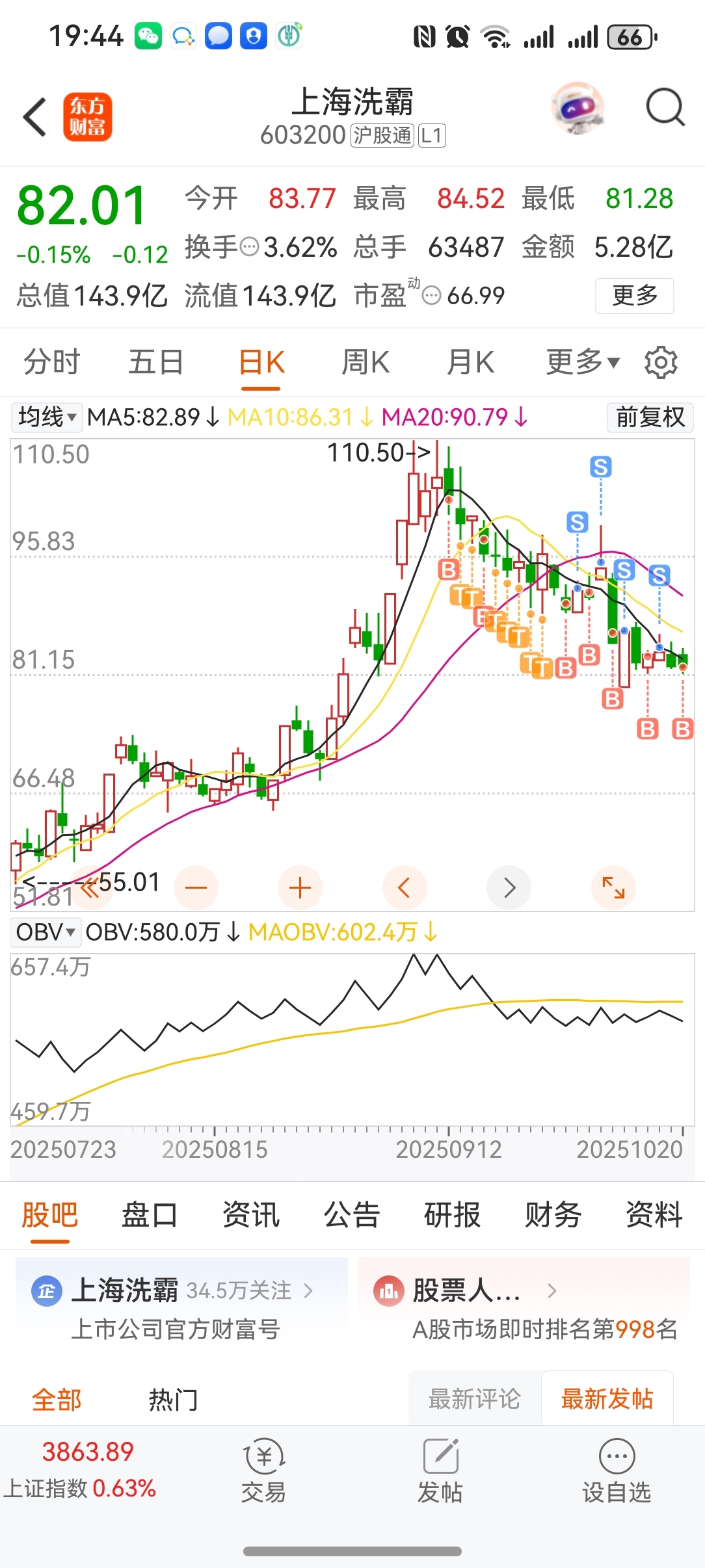This screenshot has width=705, height=1568.
Task: Zoom out chart with minus button
Action: click(x=196, y=887)
